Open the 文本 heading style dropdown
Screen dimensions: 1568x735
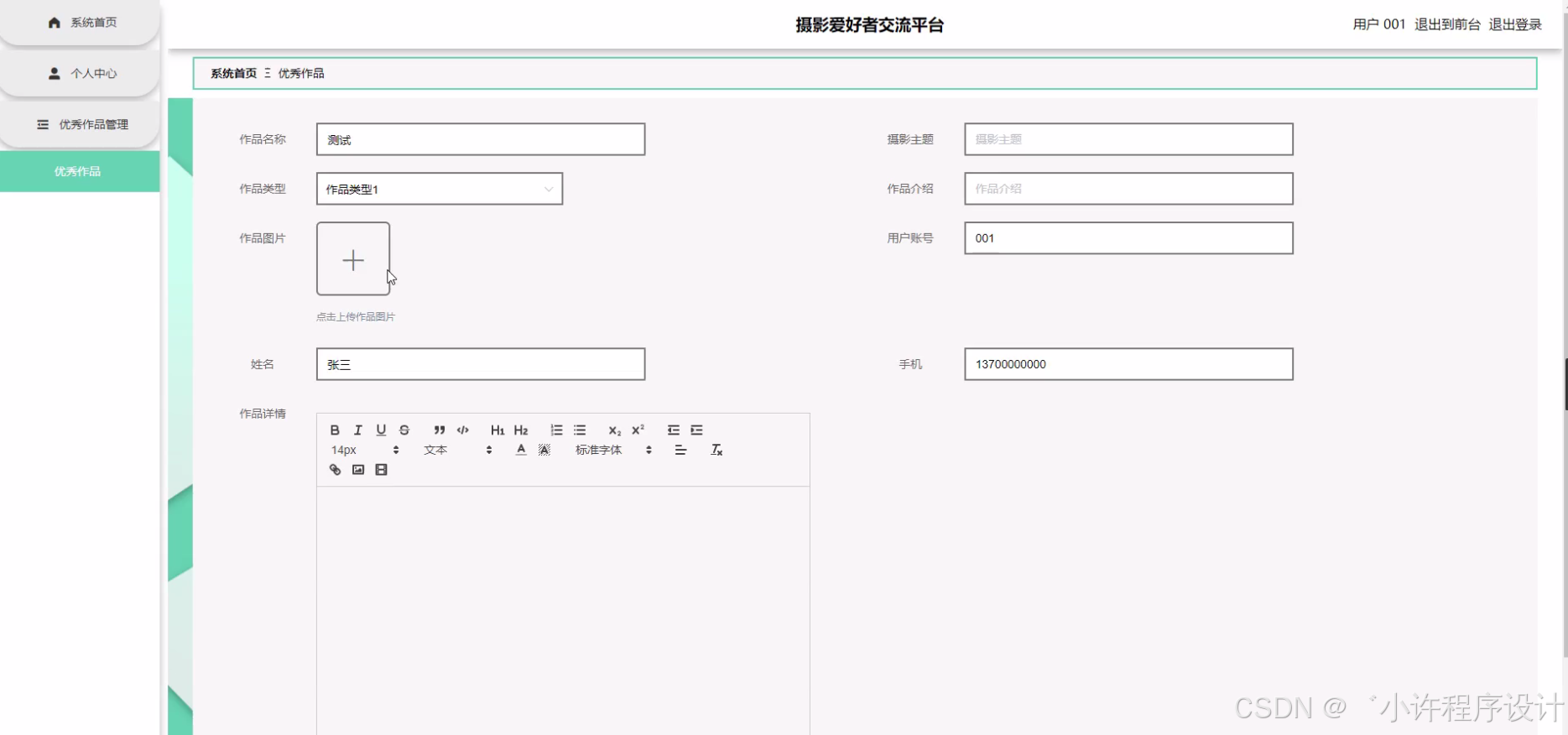pos(458,450)
